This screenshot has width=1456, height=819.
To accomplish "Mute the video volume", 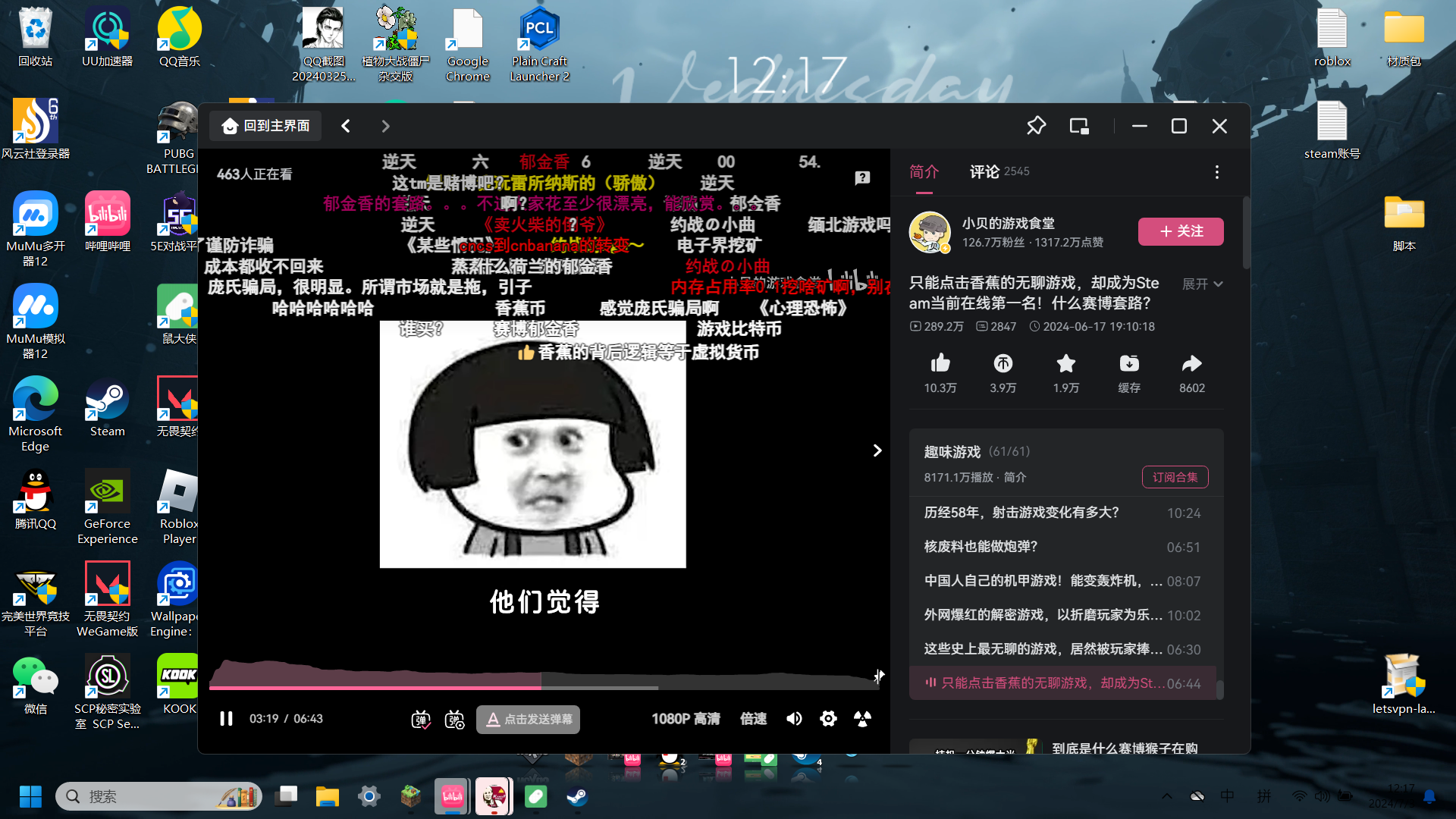I will pyautogui.click(x=794, y=719).
